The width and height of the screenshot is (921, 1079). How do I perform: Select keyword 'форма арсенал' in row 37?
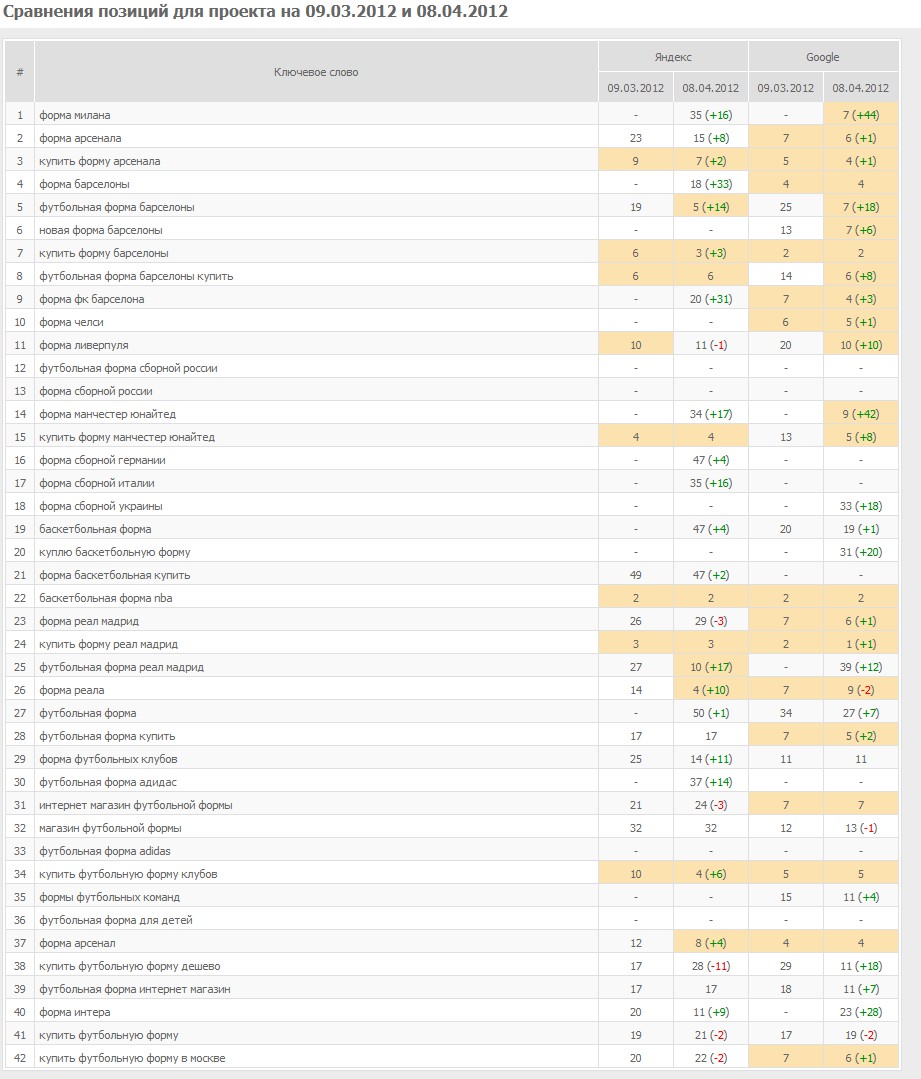[x=77, y=943]
